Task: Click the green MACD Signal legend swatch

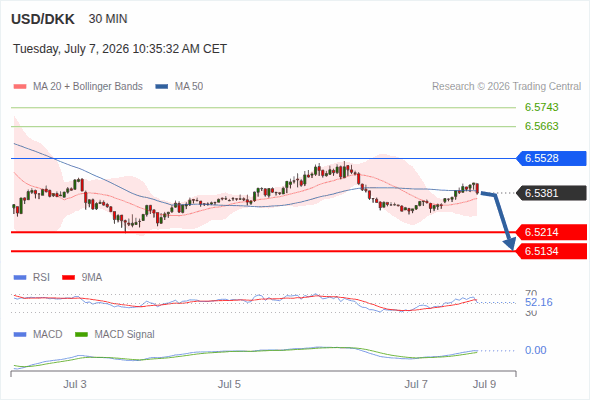Action: 81,334
